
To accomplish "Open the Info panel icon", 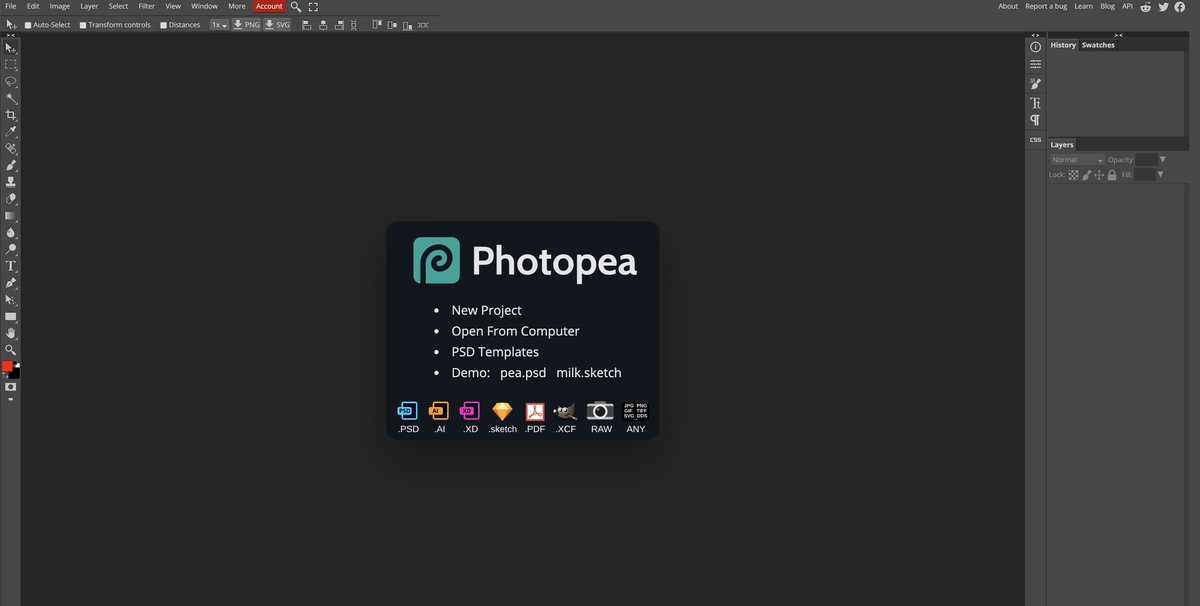I will pyautogui.click(x=1035, y=47).
